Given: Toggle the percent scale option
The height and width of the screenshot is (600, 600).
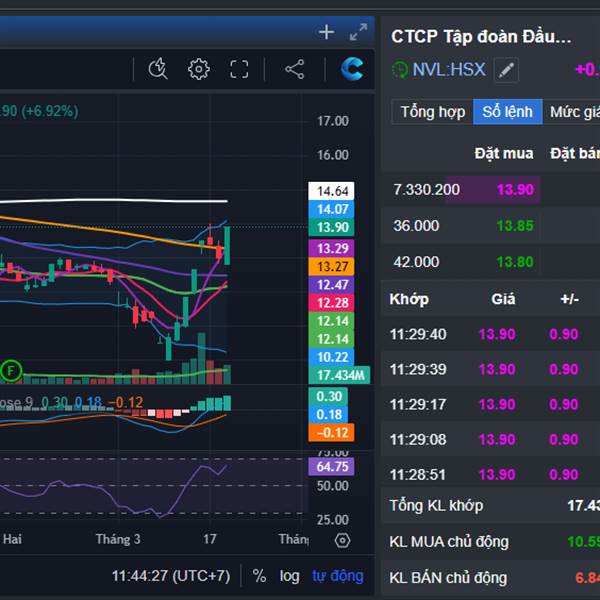Looking at the screenshot, I should (x=259, y=576).
